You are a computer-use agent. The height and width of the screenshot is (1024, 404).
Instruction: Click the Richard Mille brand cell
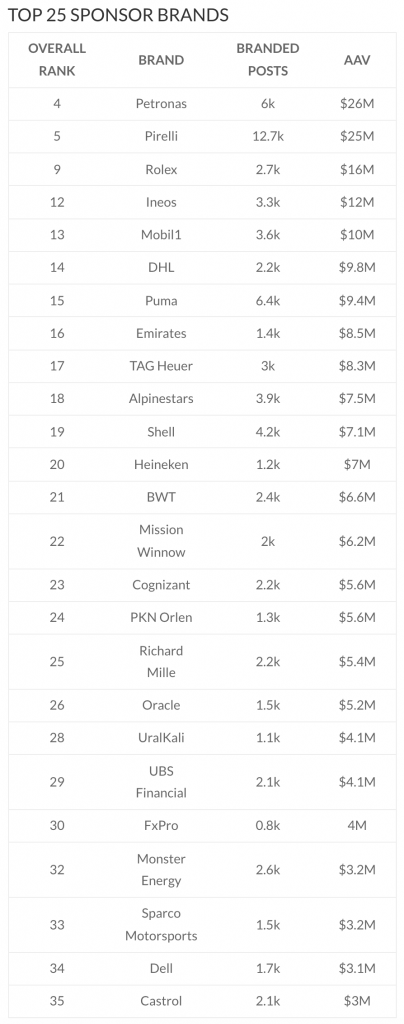pyautogui.click(x=161, y=662)
